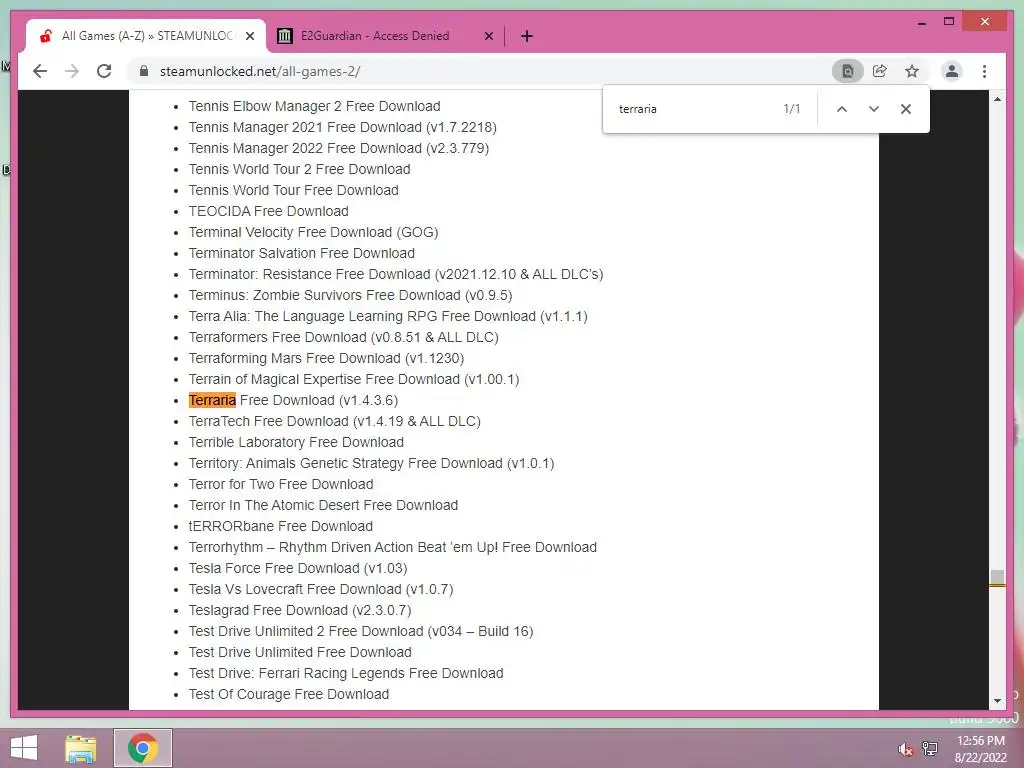Open the Windows Start menu
This screenshot has width=1024, height=768.
[x=24, y=748]
